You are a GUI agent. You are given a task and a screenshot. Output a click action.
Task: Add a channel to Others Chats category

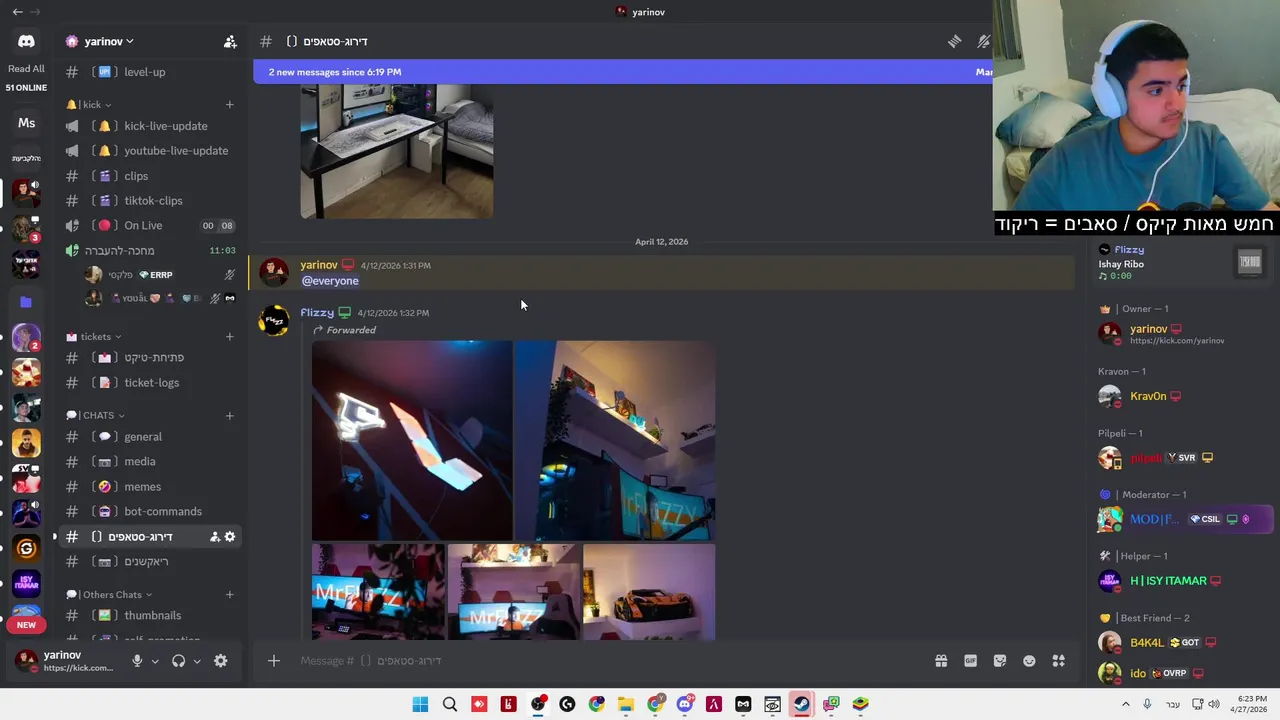tap(229, 594)
